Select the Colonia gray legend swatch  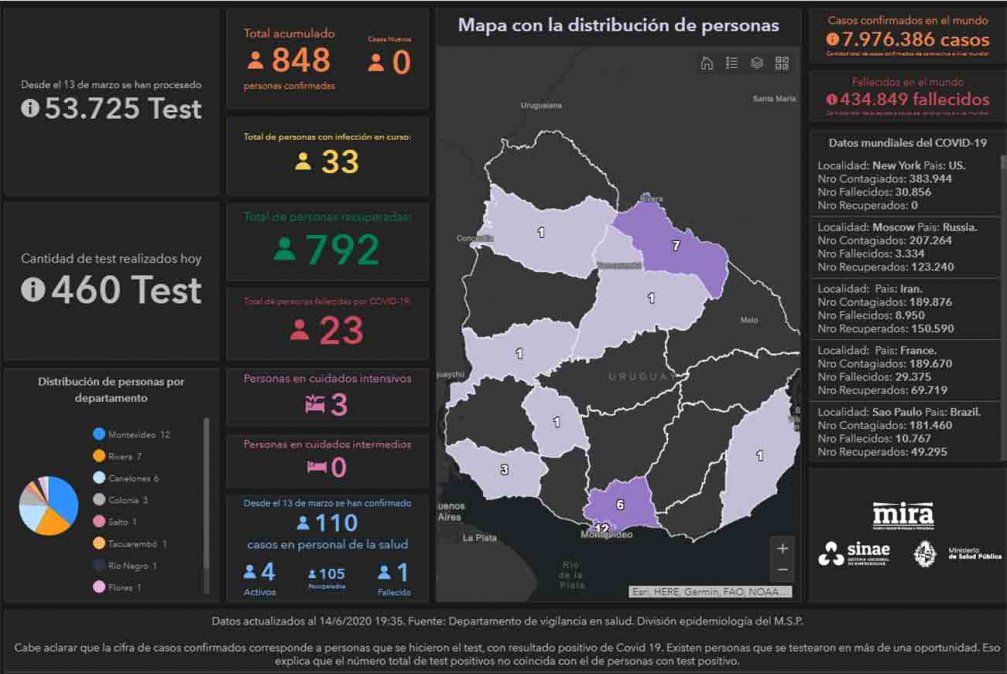[99, 500]
